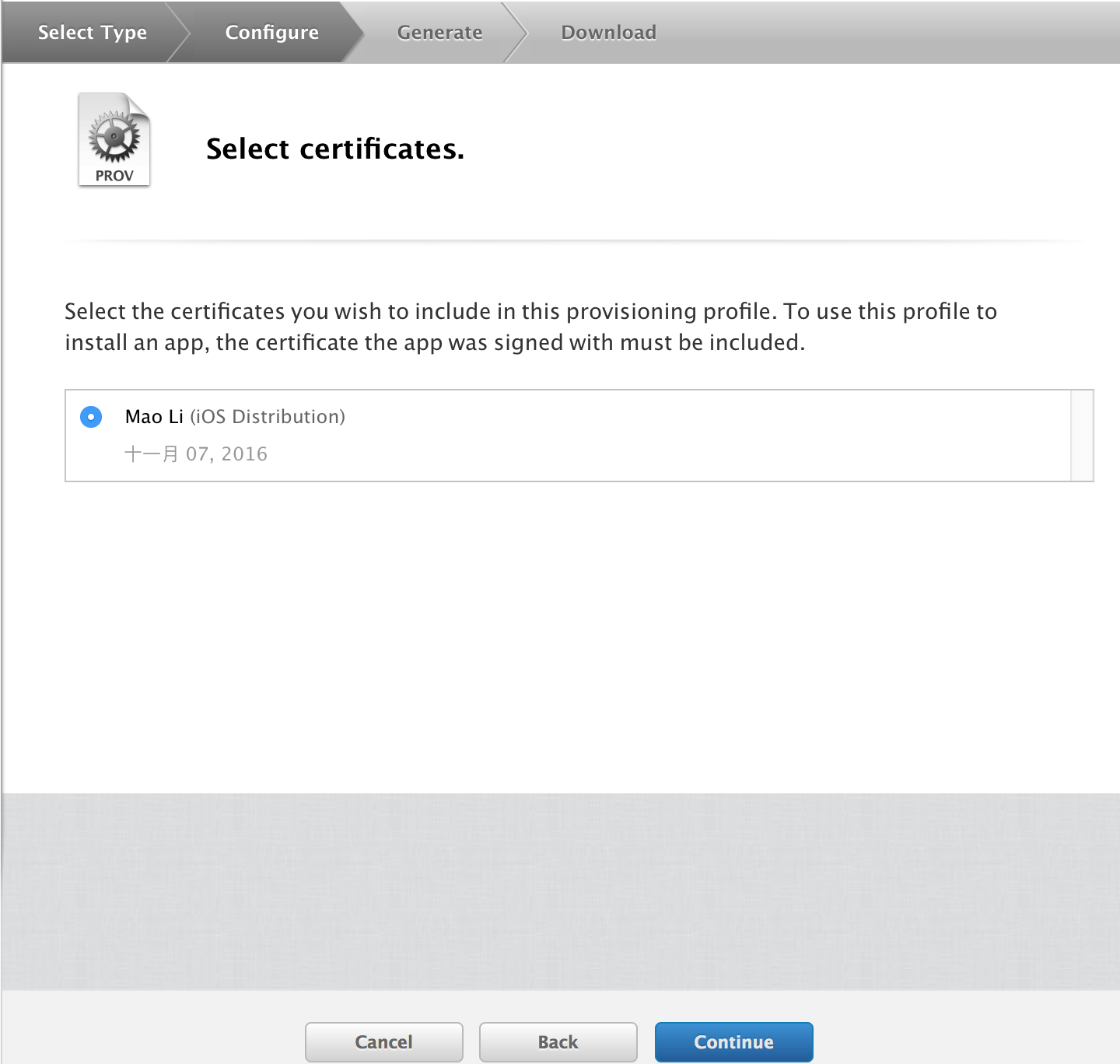Click the gray textured panel above the buttons
The image size is (1120, 1064).
click(560, 891)
